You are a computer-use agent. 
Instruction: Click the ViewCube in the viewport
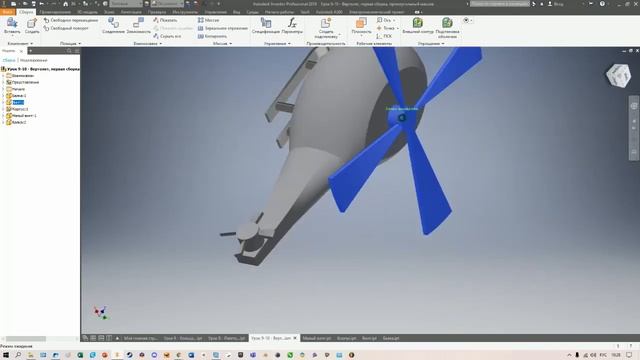point(619,75)
